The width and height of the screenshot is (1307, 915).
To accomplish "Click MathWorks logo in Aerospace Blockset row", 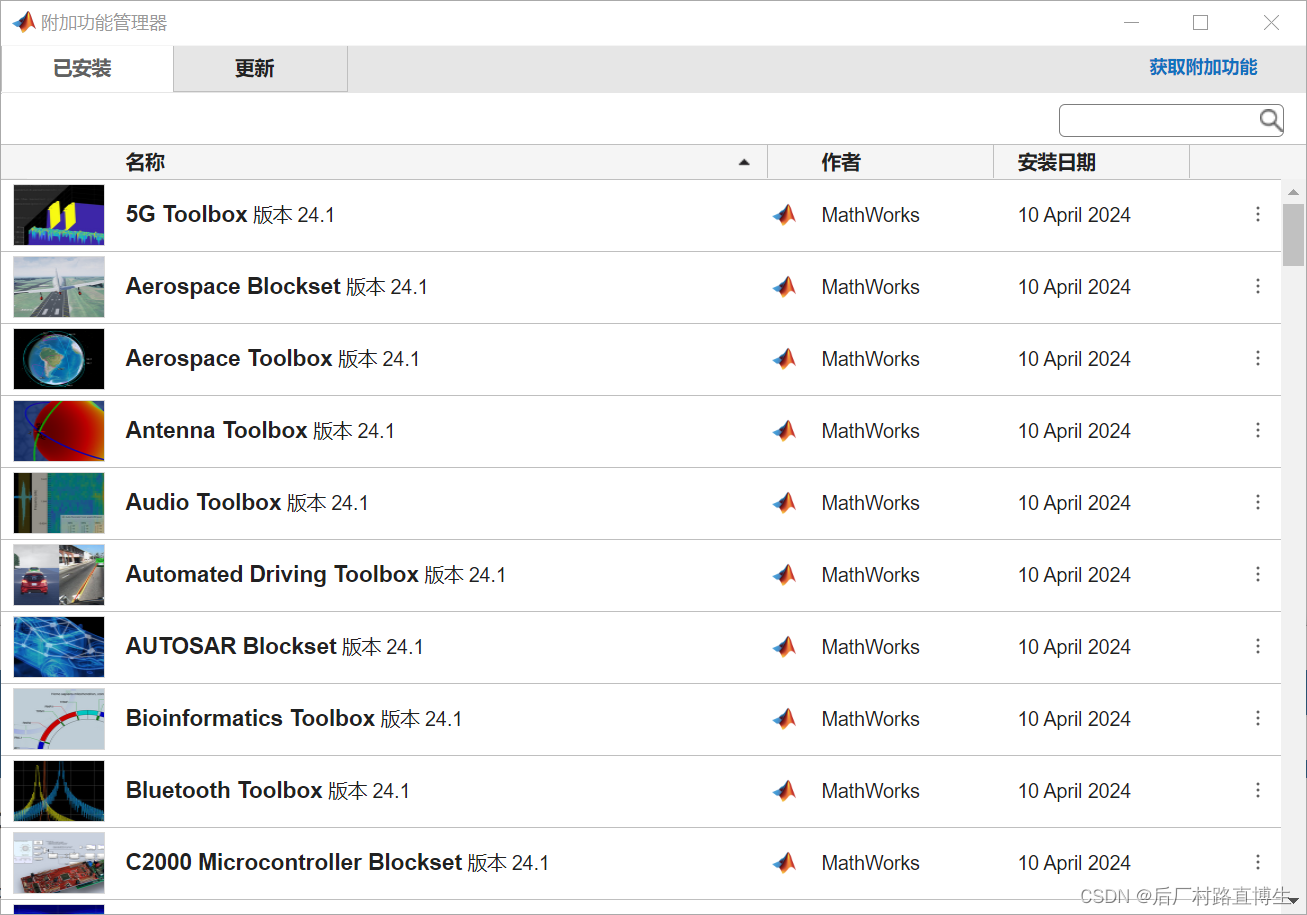I will 785,287.
